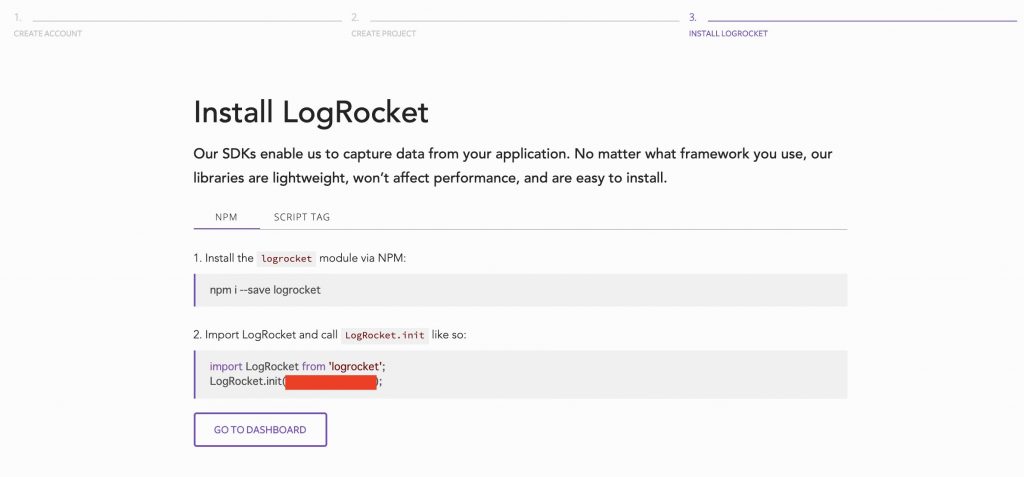Image resolution: width=1024 pixels, height=477 pixels.
Task: Click the SDKs description paragraph
Action: 513,166
